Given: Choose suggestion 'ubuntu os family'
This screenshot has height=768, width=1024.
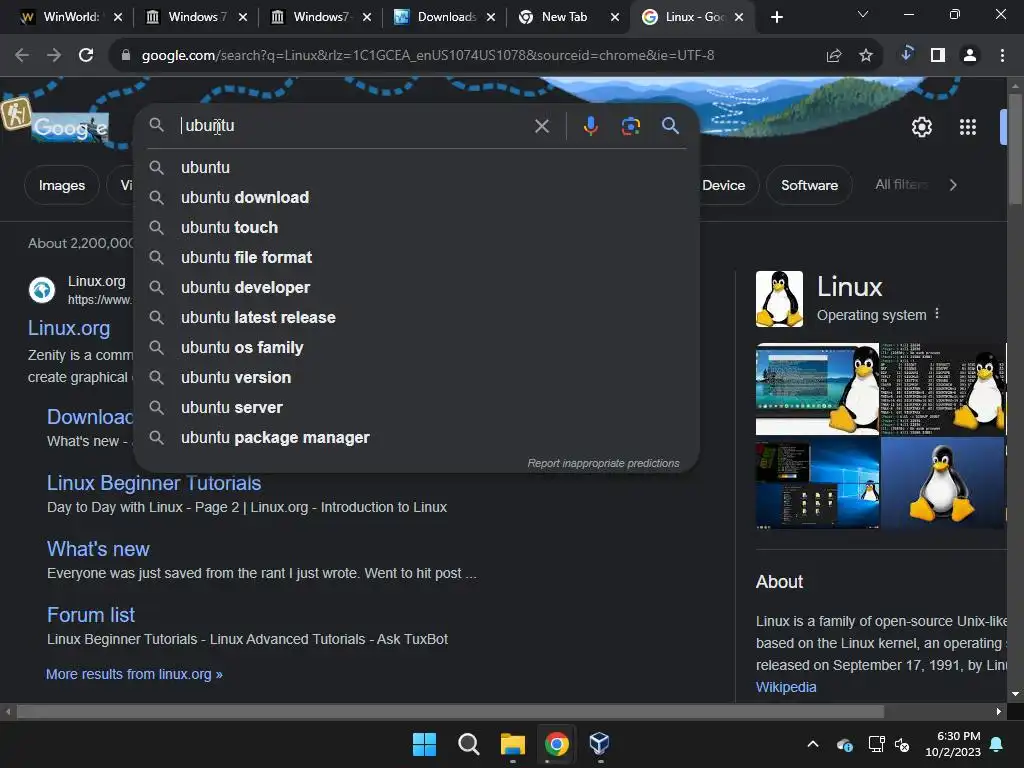Looking at the screenshot, I should pyautogui.click(x=416, y=347).
